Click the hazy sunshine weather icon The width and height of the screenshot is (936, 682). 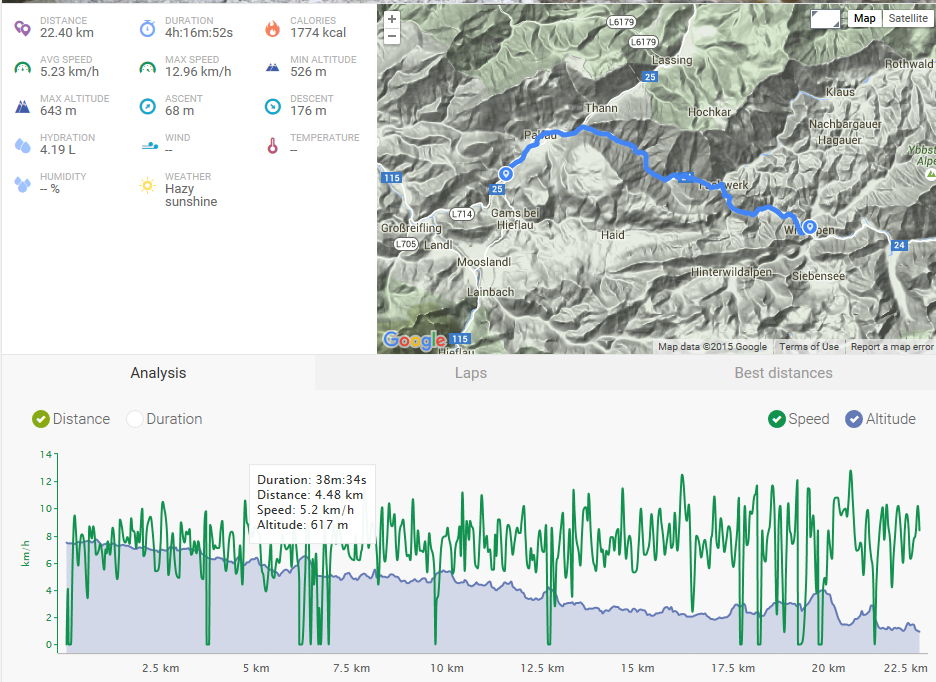point(147,185)
